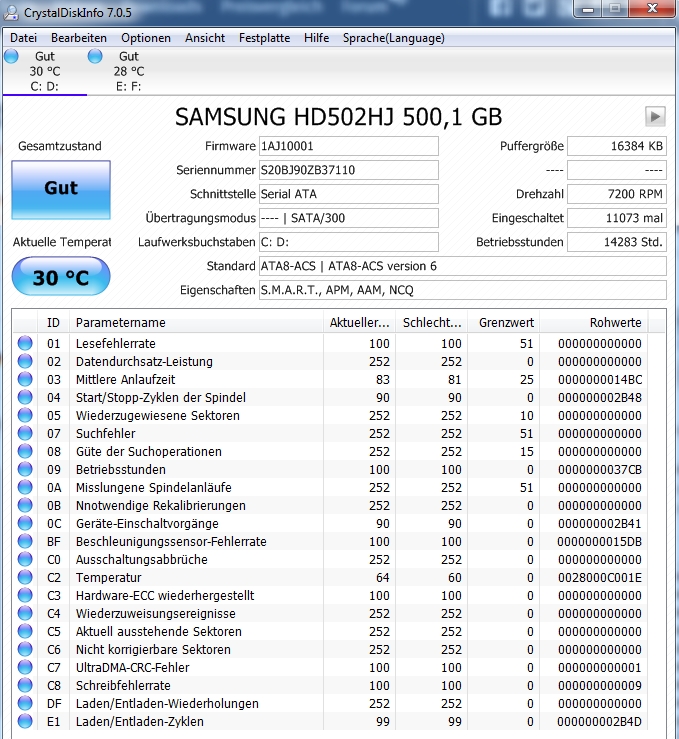The width and height of the screenshot is (679, 739).
Task: Click the Rohwerte column header
Action: coord(594,322)
